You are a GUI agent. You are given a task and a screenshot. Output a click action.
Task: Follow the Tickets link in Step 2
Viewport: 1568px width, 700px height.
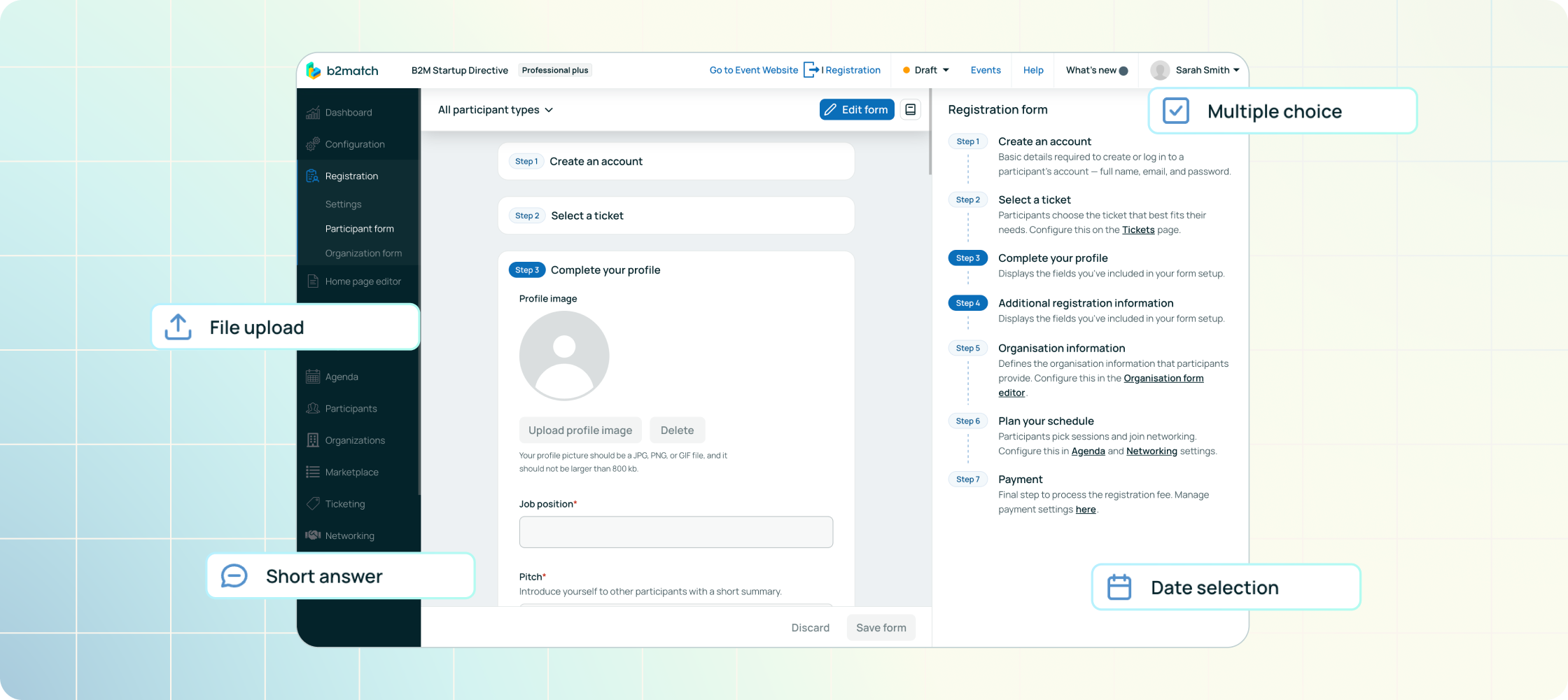1138,230
